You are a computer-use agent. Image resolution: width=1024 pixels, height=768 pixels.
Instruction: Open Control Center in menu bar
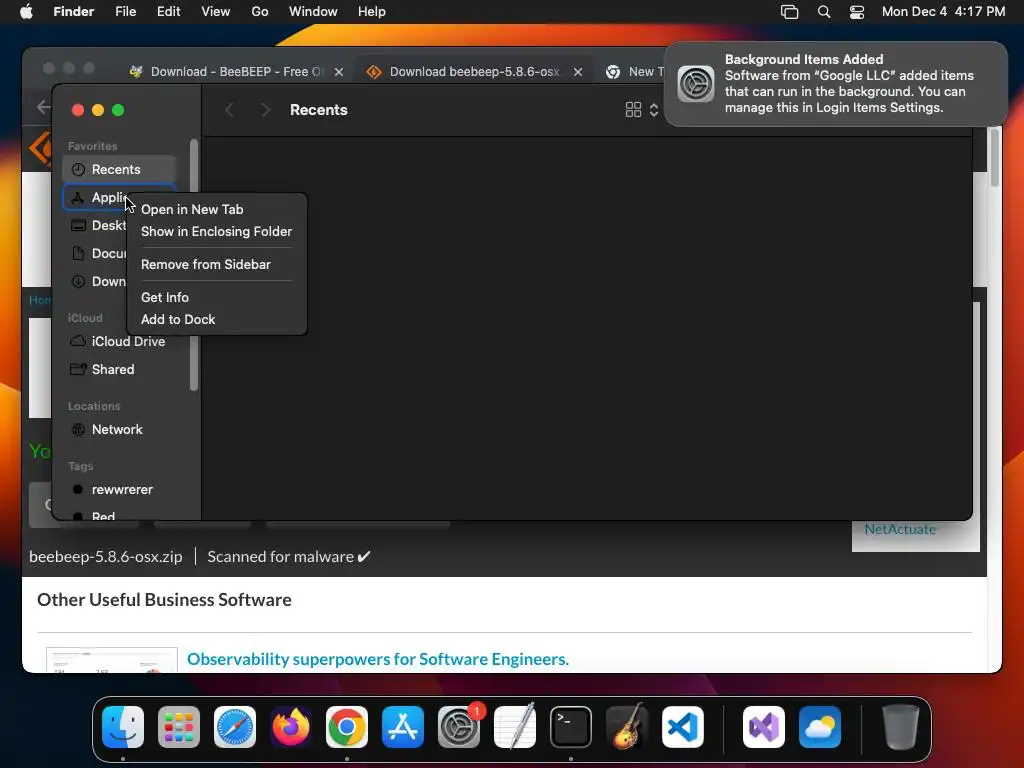coord(857,12)
